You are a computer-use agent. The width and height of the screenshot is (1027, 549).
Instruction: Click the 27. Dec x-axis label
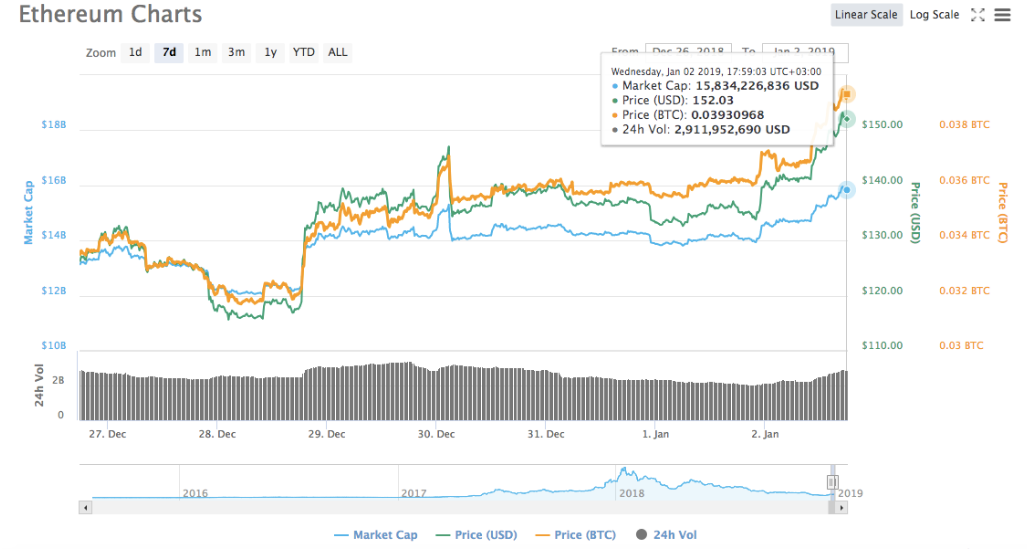pos(108,434)
